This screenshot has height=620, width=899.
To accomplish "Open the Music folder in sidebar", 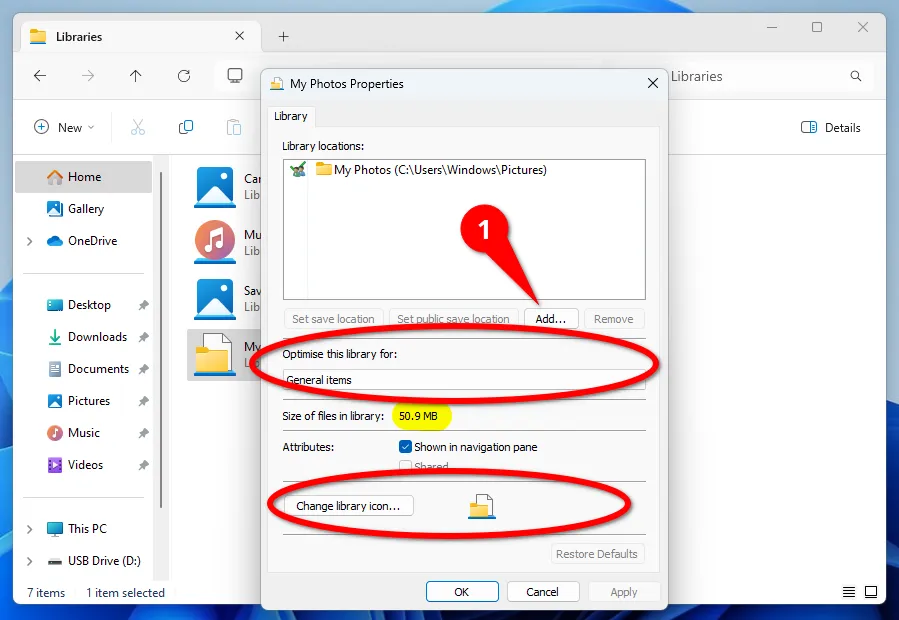I will pyautogui.click(x=83, y=433).
